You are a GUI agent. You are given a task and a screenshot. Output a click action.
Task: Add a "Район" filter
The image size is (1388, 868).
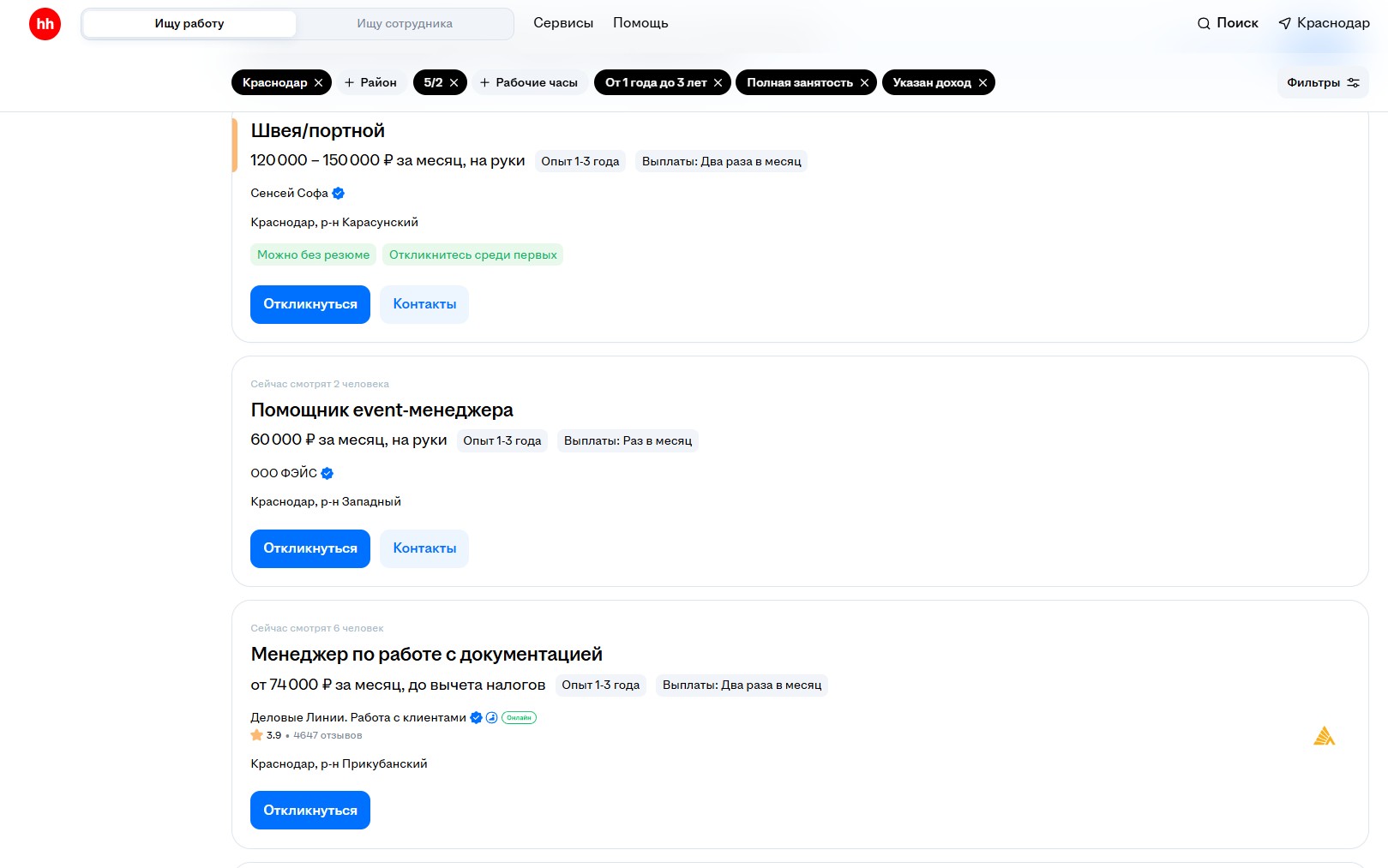(370, 82)
